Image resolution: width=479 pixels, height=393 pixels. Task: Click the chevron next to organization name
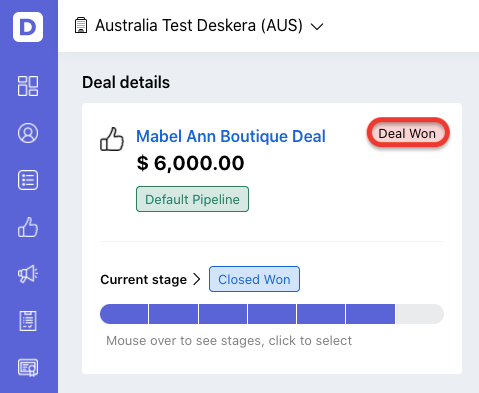coord(317,26)
